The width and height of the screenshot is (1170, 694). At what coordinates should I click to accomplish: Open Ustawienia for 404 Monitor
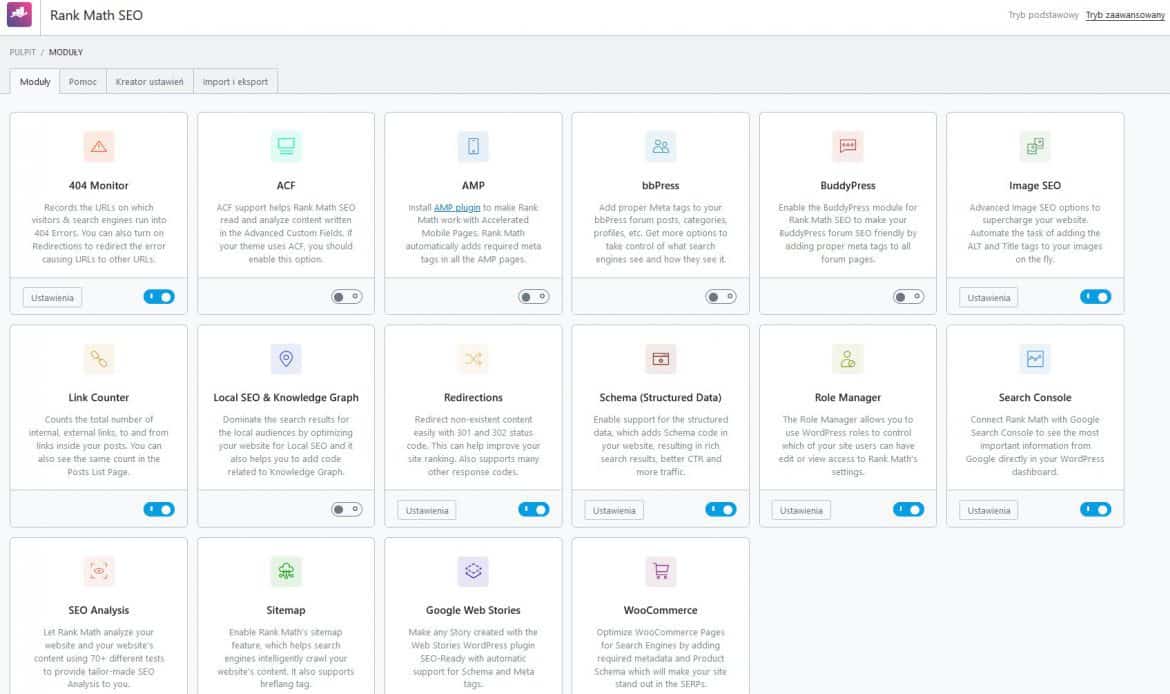tap(52, 298)
